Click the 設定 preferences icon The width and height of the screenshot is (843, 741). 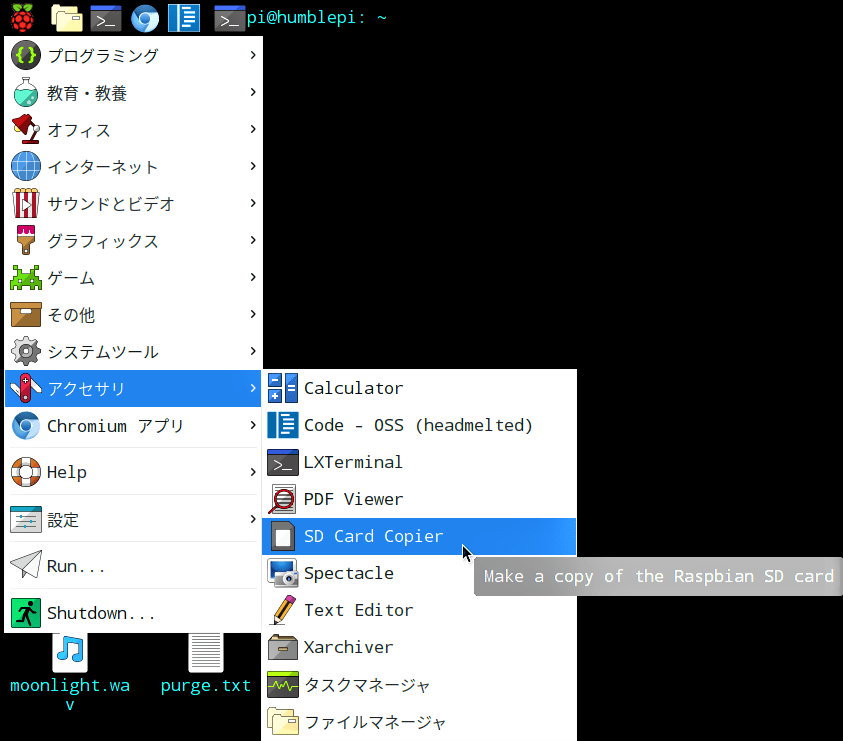coord(26,519)
